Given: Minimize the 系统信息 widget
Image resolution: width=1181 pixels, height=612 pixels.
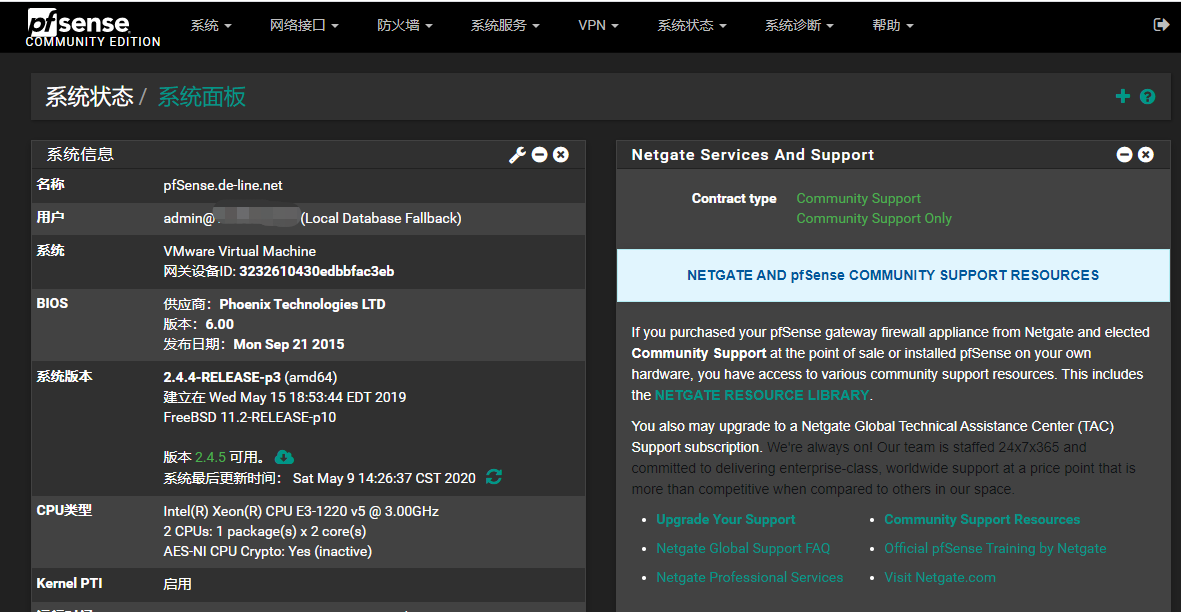Looking at the screenshot, I should (x=539, y=154).
